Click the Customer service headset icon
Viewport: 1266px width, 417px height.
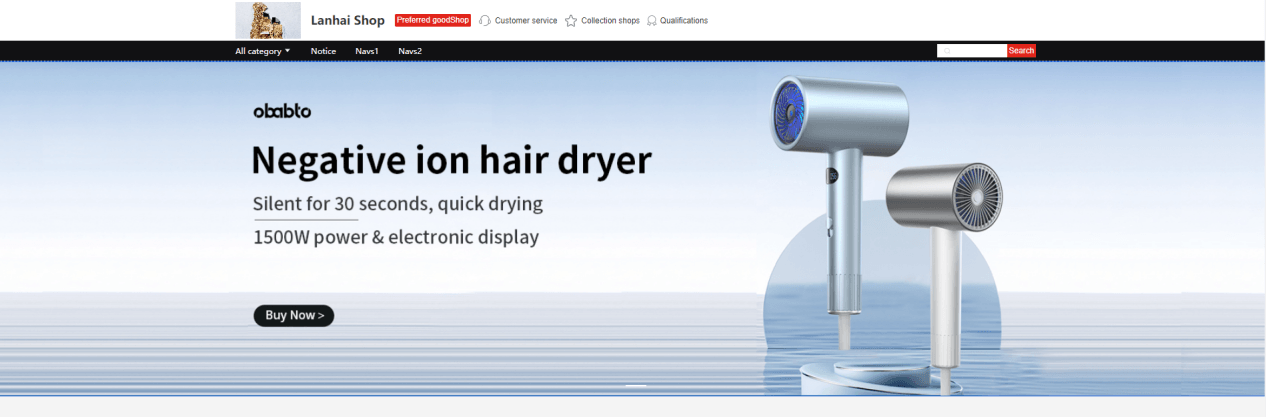tap(485, 21)
